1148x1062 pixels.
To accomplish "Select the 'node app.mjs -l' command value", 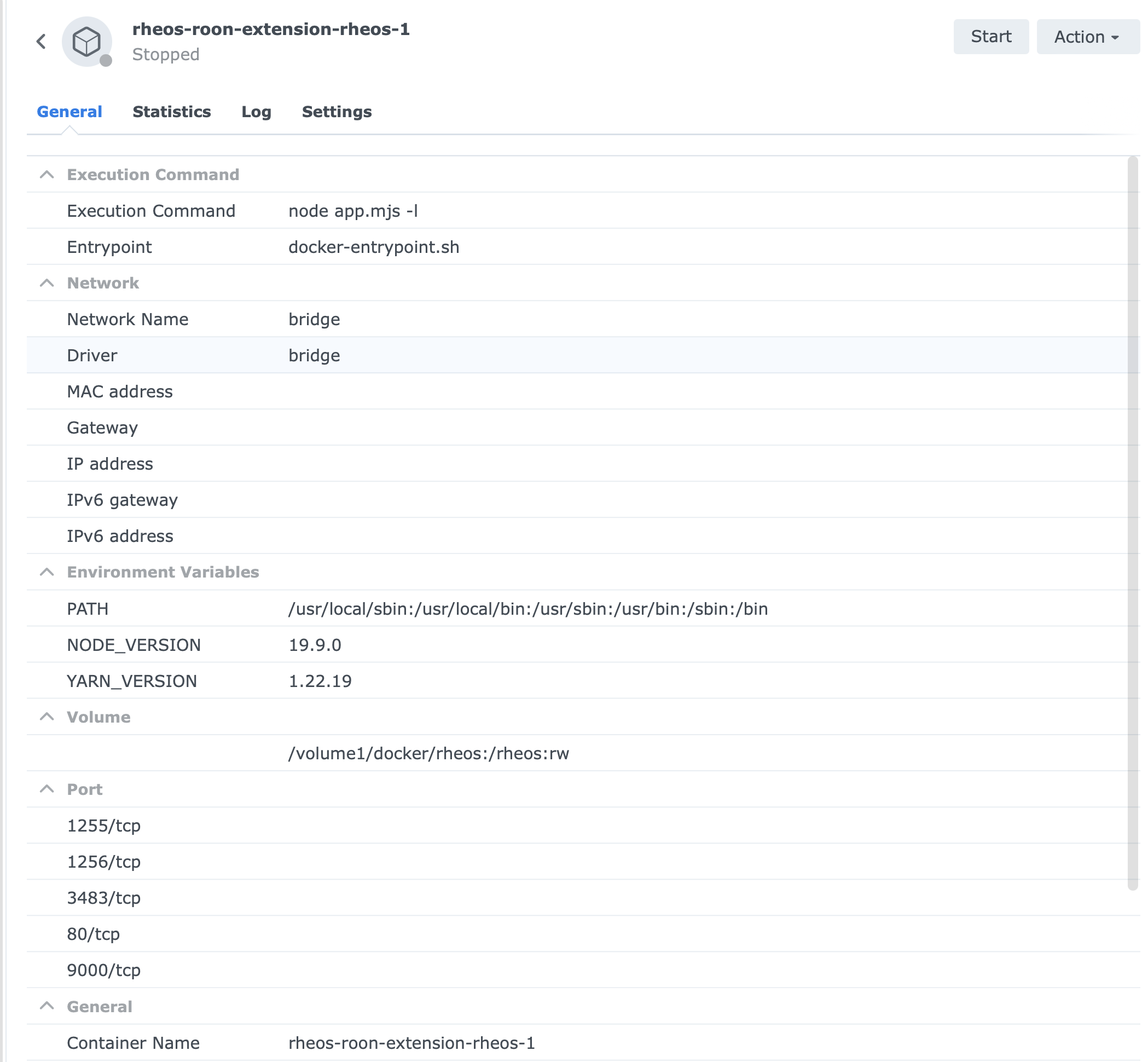I will 352,211.
